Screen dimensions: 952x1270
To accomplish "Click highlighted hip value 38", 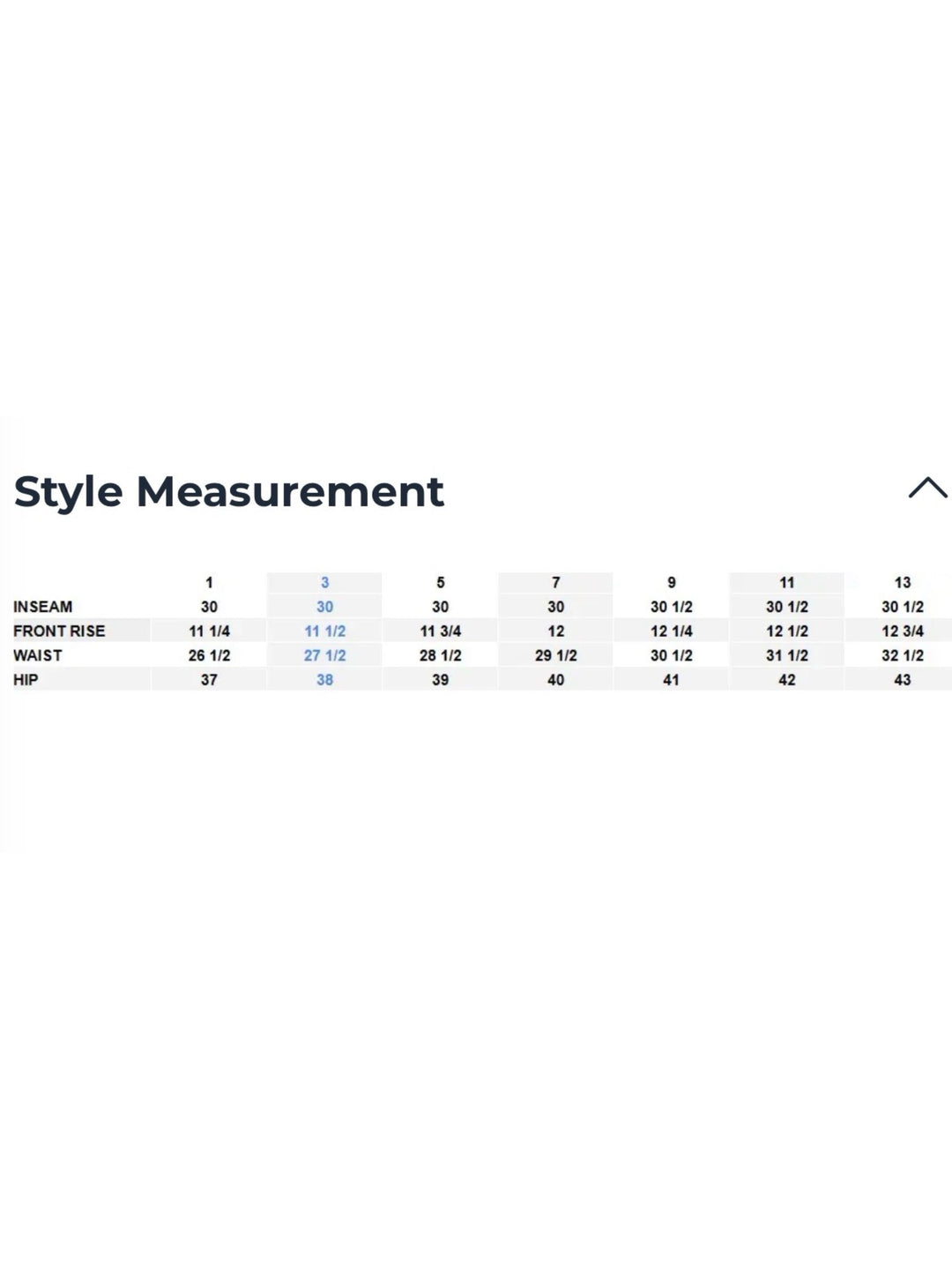I will coord(324,679).
